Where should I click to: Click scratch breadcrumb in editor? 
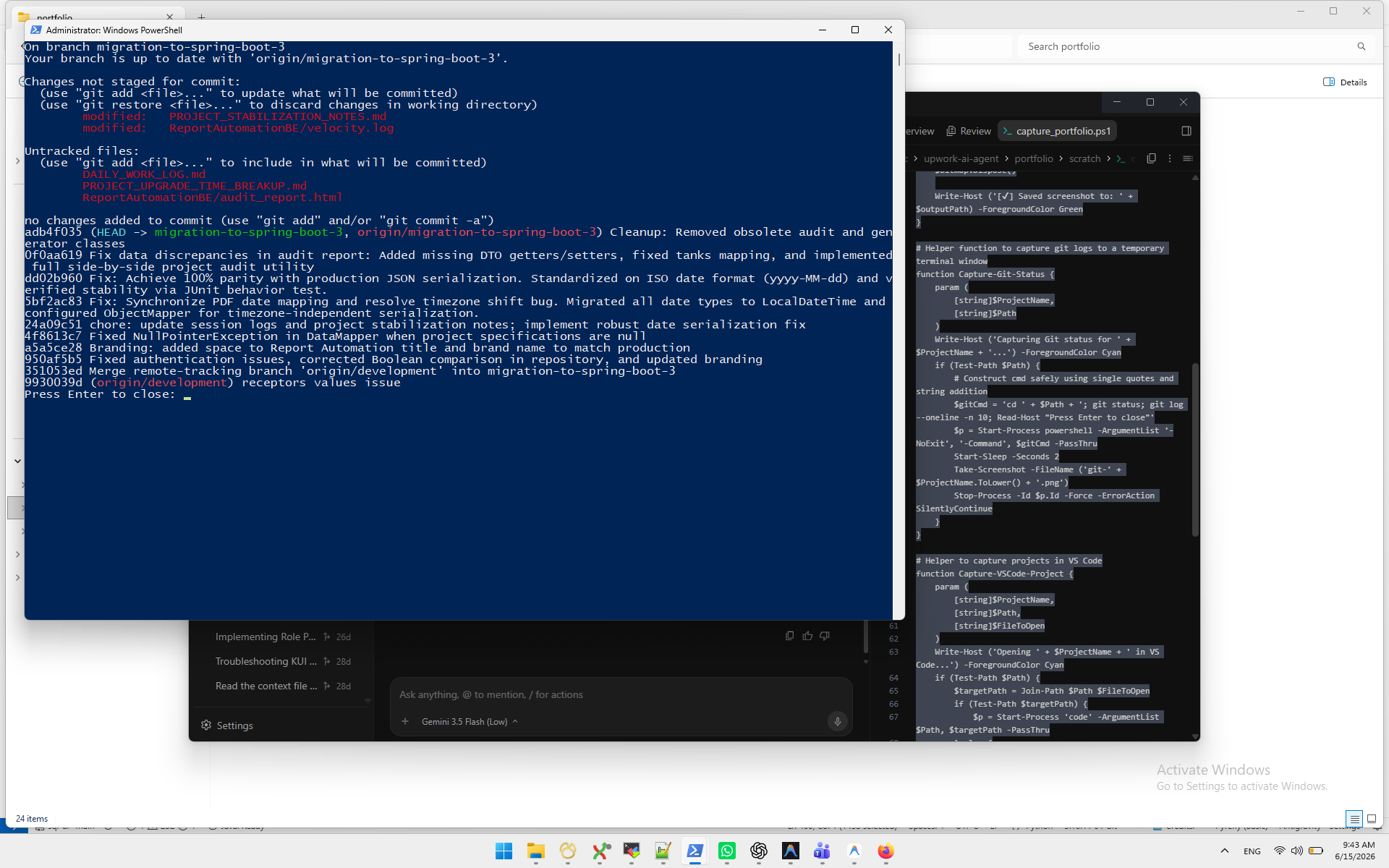[x=1084, y=158]
